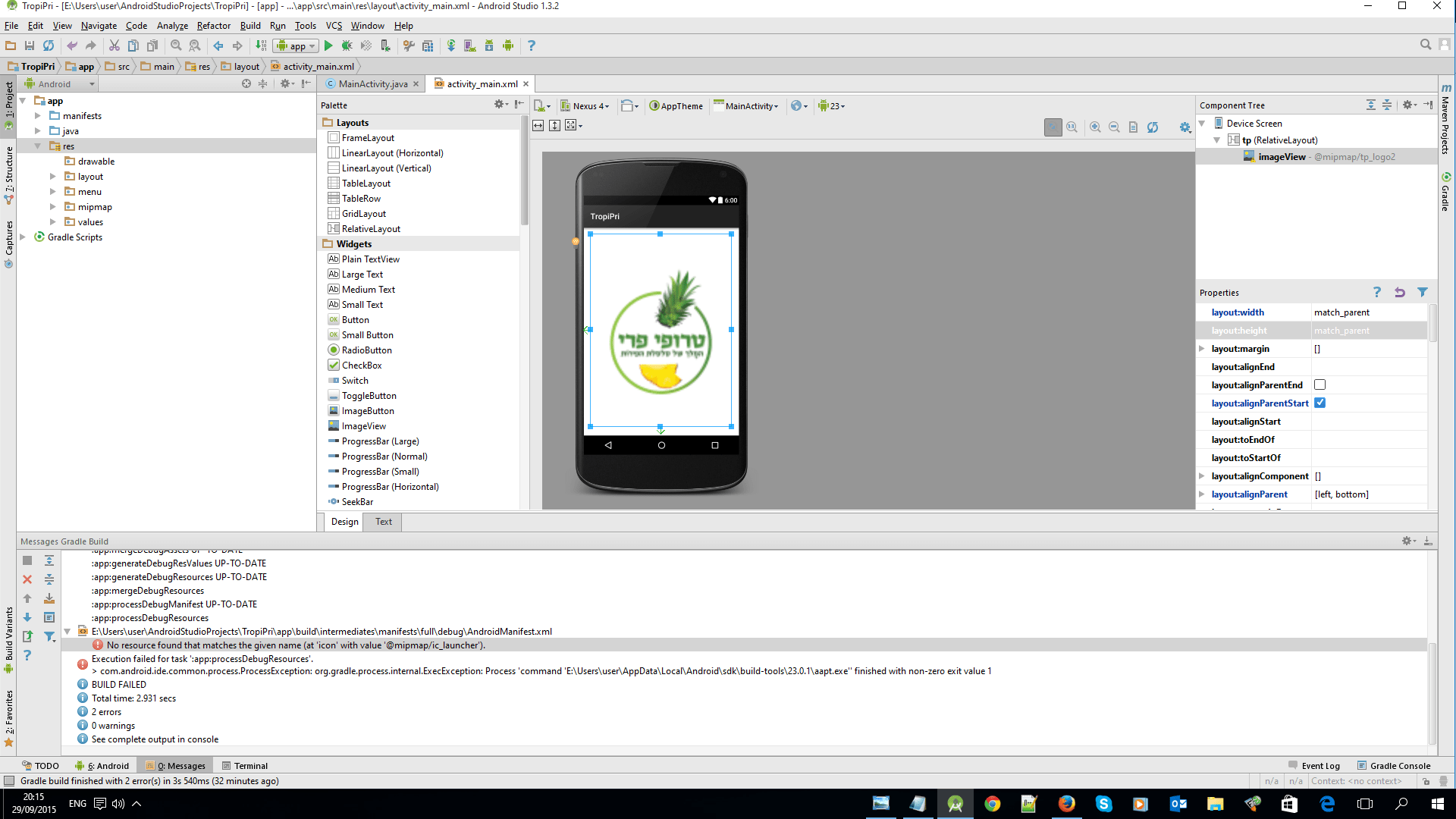Image resolution: width=1456 pixels, height=819 pixels.
Task: Run the app with green play button
Action: 328,45
